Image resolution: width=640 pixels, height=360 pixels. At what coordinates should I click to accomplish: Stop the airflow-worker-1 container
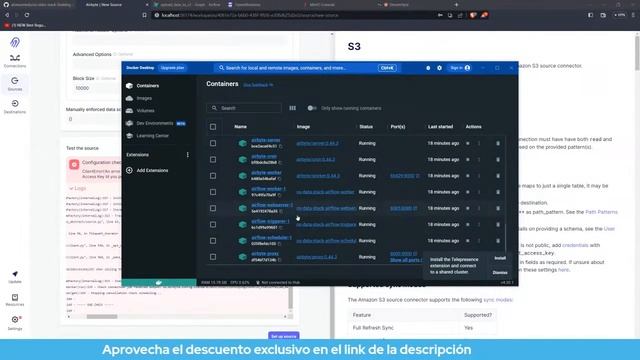[x=468, y=192]
